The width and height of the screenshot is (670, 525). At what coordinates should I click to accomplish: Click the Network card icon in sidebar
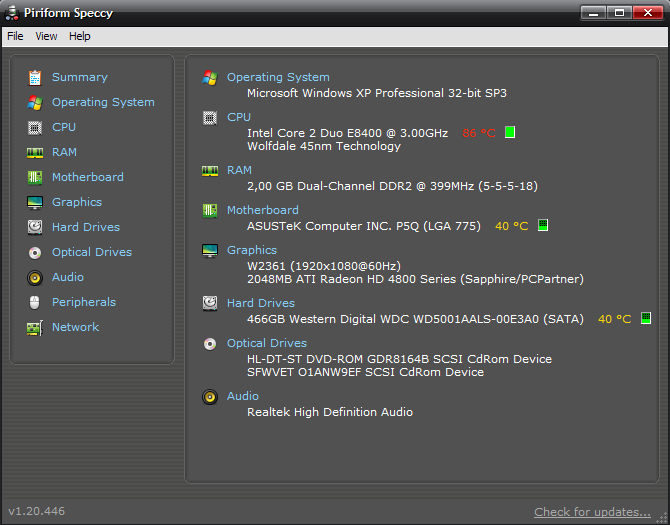35,328
